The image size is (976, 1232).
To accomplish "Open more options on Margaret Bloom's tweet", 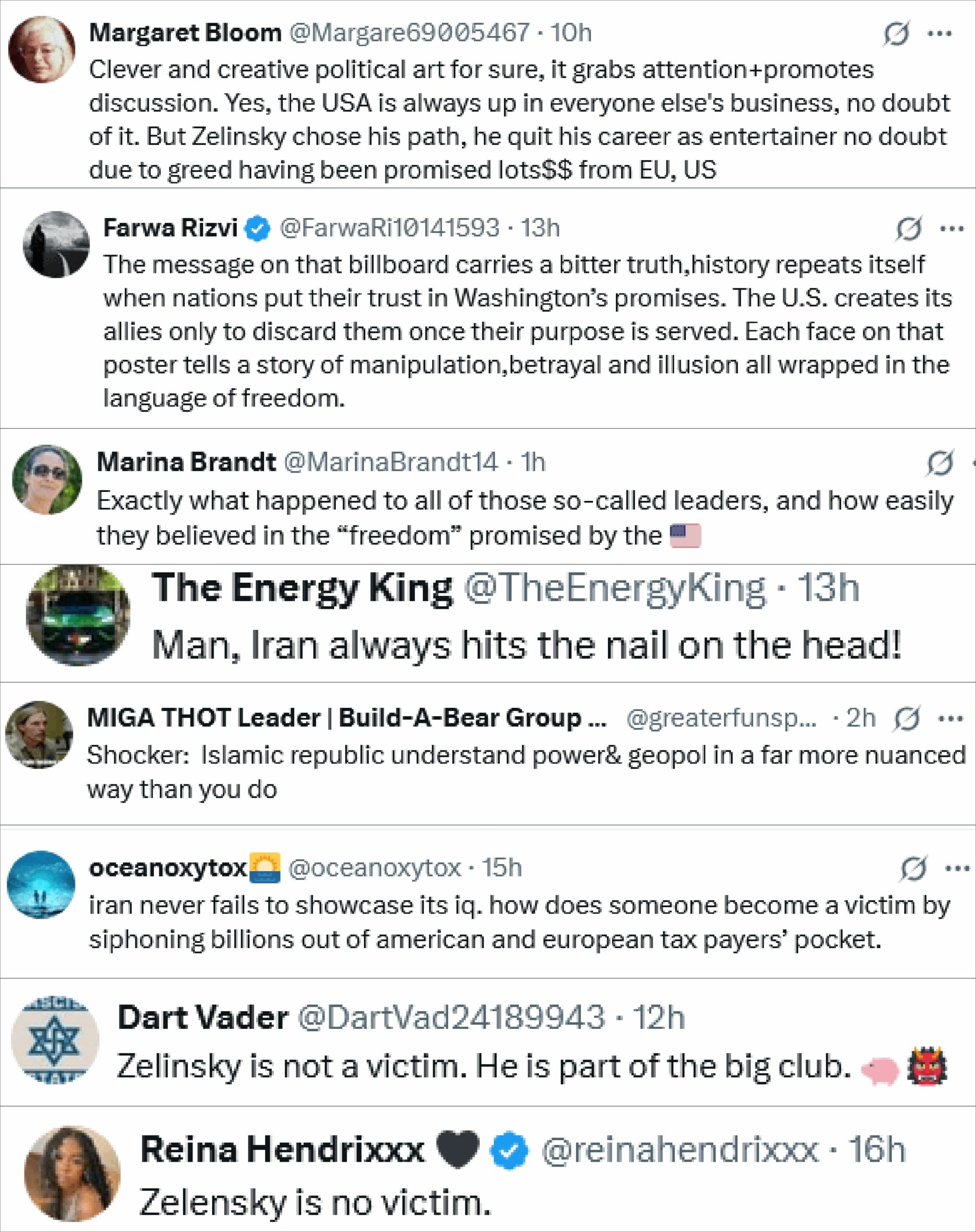I will [x=940, y=34].
